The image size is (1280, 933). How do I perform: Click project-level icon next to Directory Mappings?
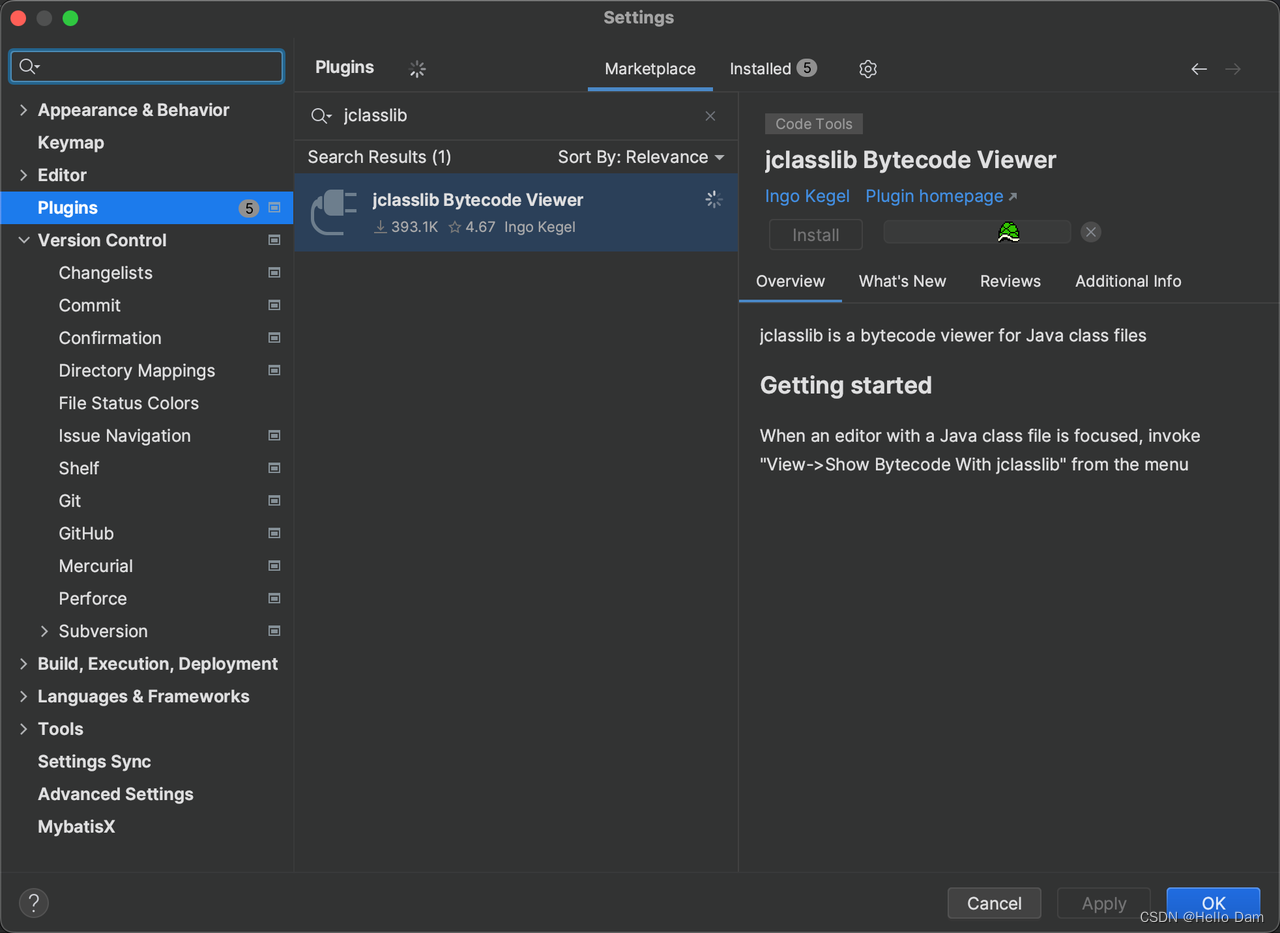(274, 370)
